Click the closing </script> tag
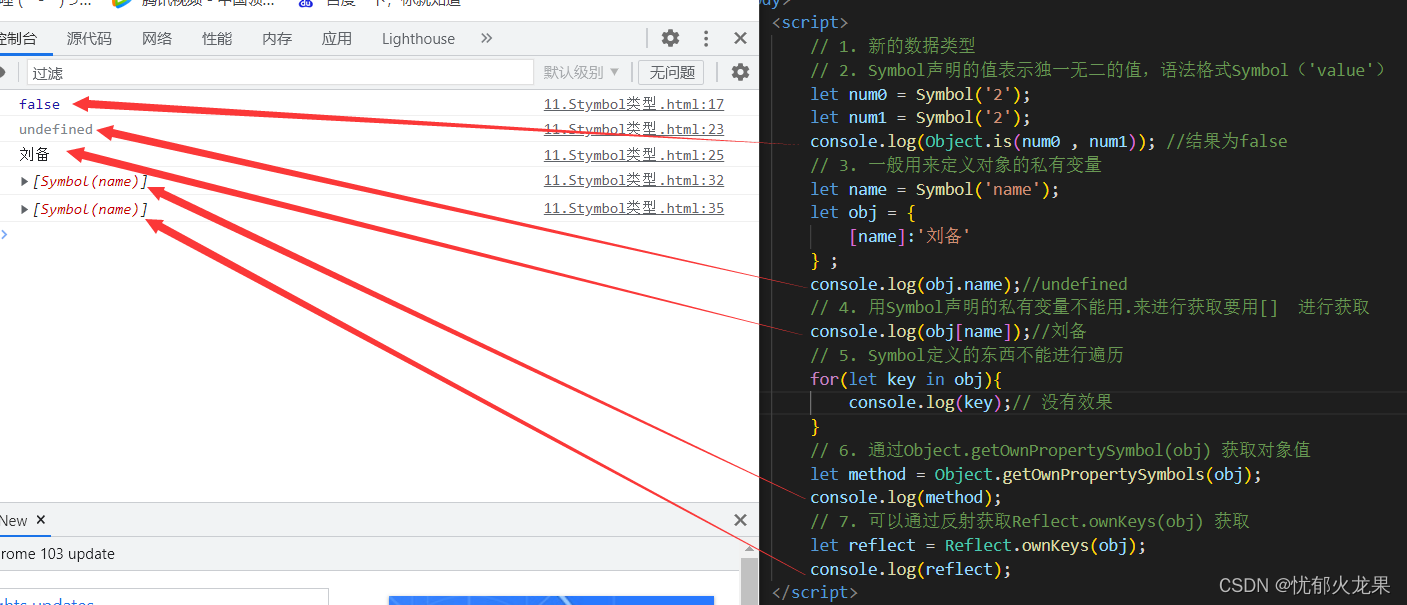This screenshot has width=1407, height=605. [x=815, y=592]
